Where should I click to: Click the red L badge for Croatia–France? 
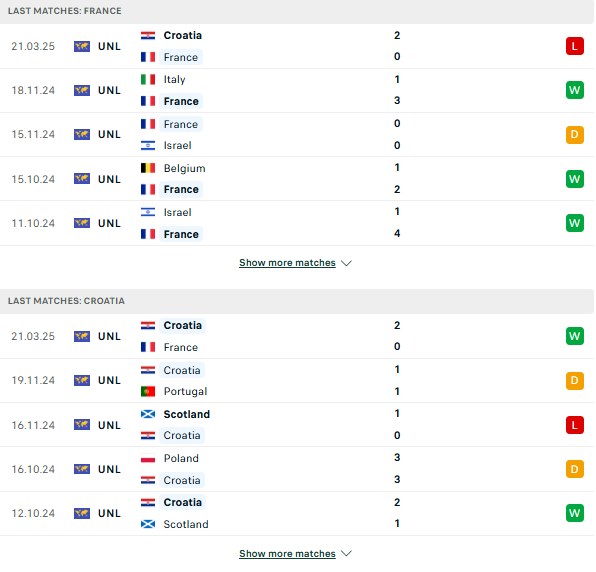click(574, 46)
